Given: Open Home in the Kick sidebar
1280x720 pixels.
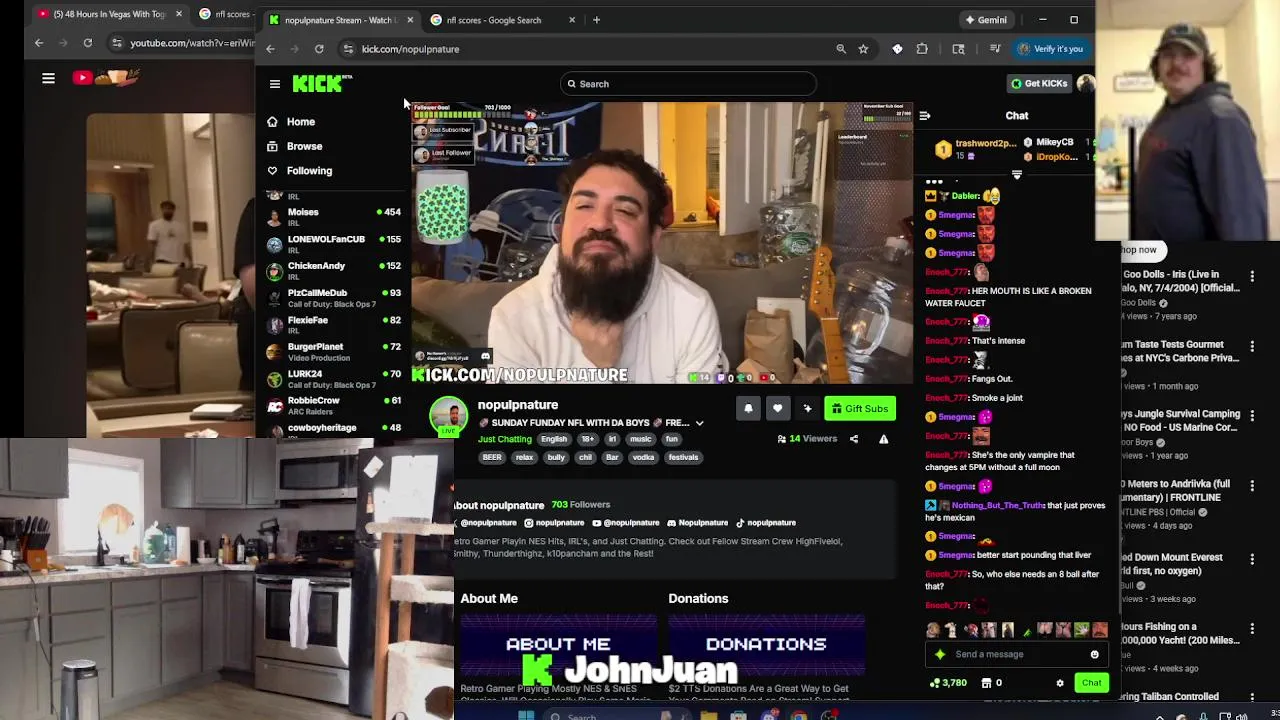Looking at the screenshot, I should [x=301, y=122].
